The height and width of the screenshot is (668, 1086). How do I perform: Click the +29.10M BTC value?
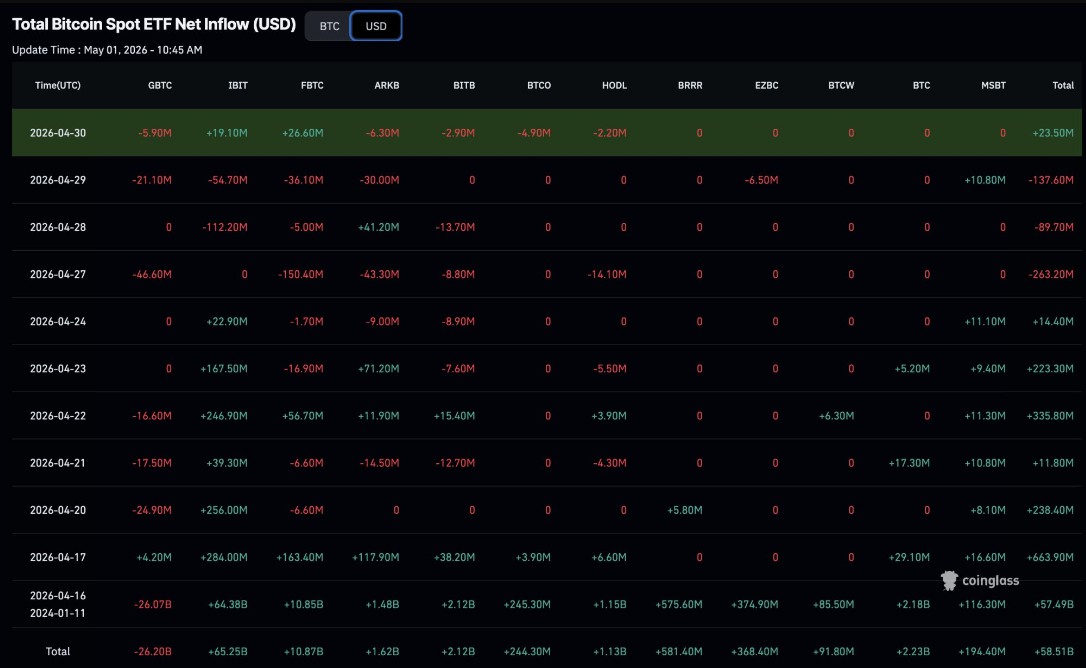point(909,557)
